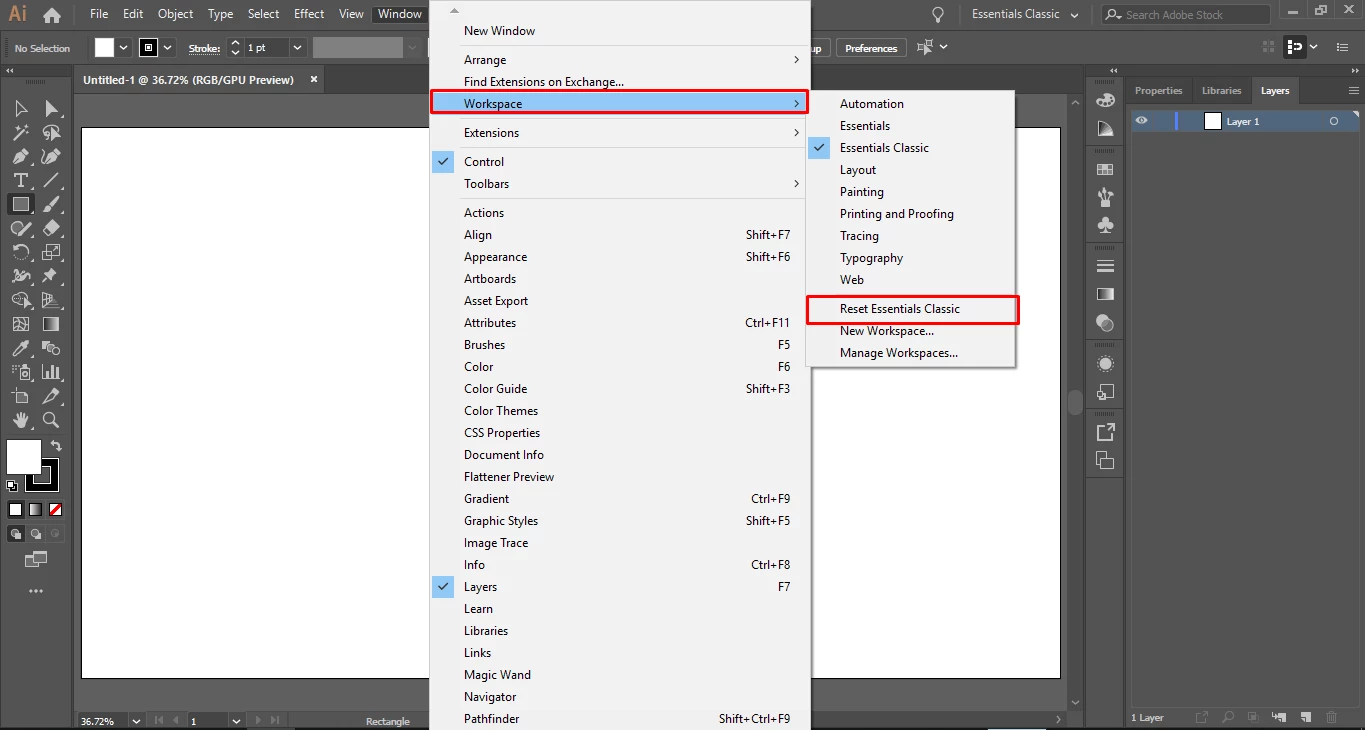This screenshot has width=1365, height=730.
Task: Open the Stroke panel lines icon
Action: 1105,266
